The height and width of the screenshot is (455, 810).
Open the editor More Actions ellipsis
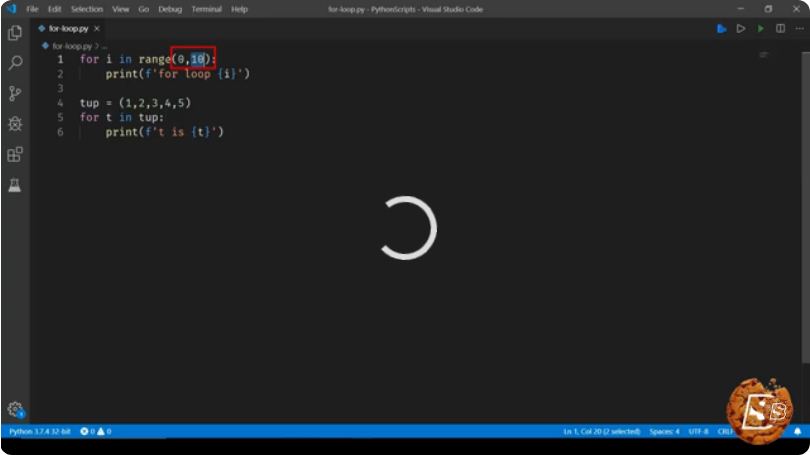pos(799,28)
